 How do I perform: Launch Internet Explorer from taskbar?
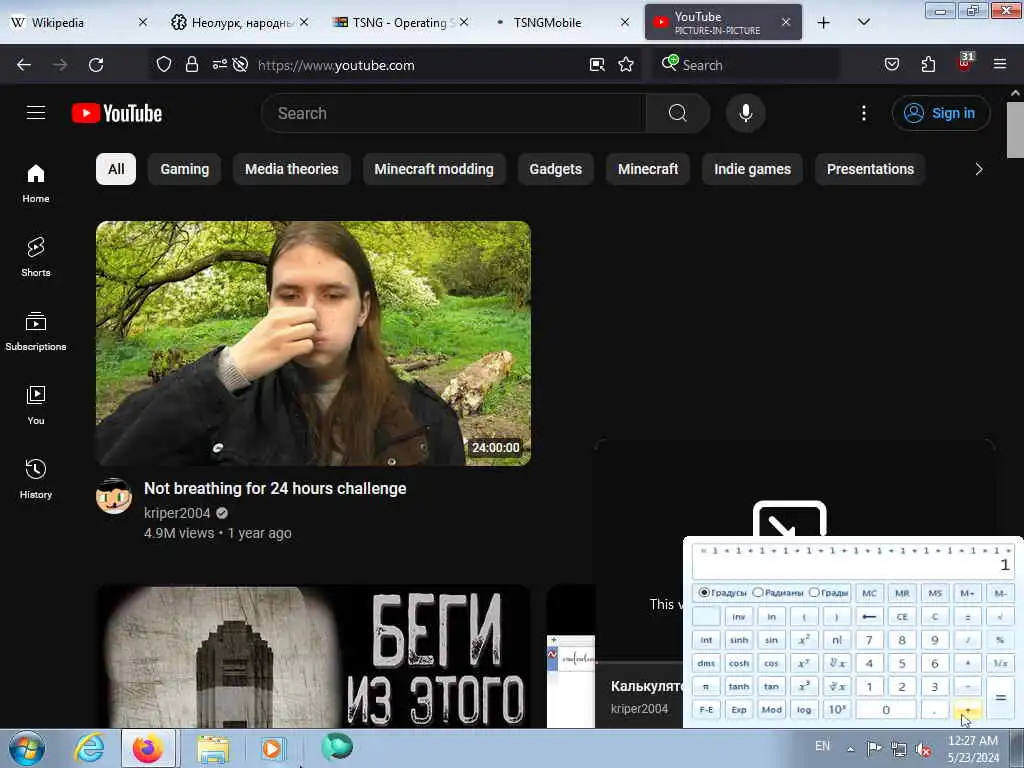(x=89, y=748)
